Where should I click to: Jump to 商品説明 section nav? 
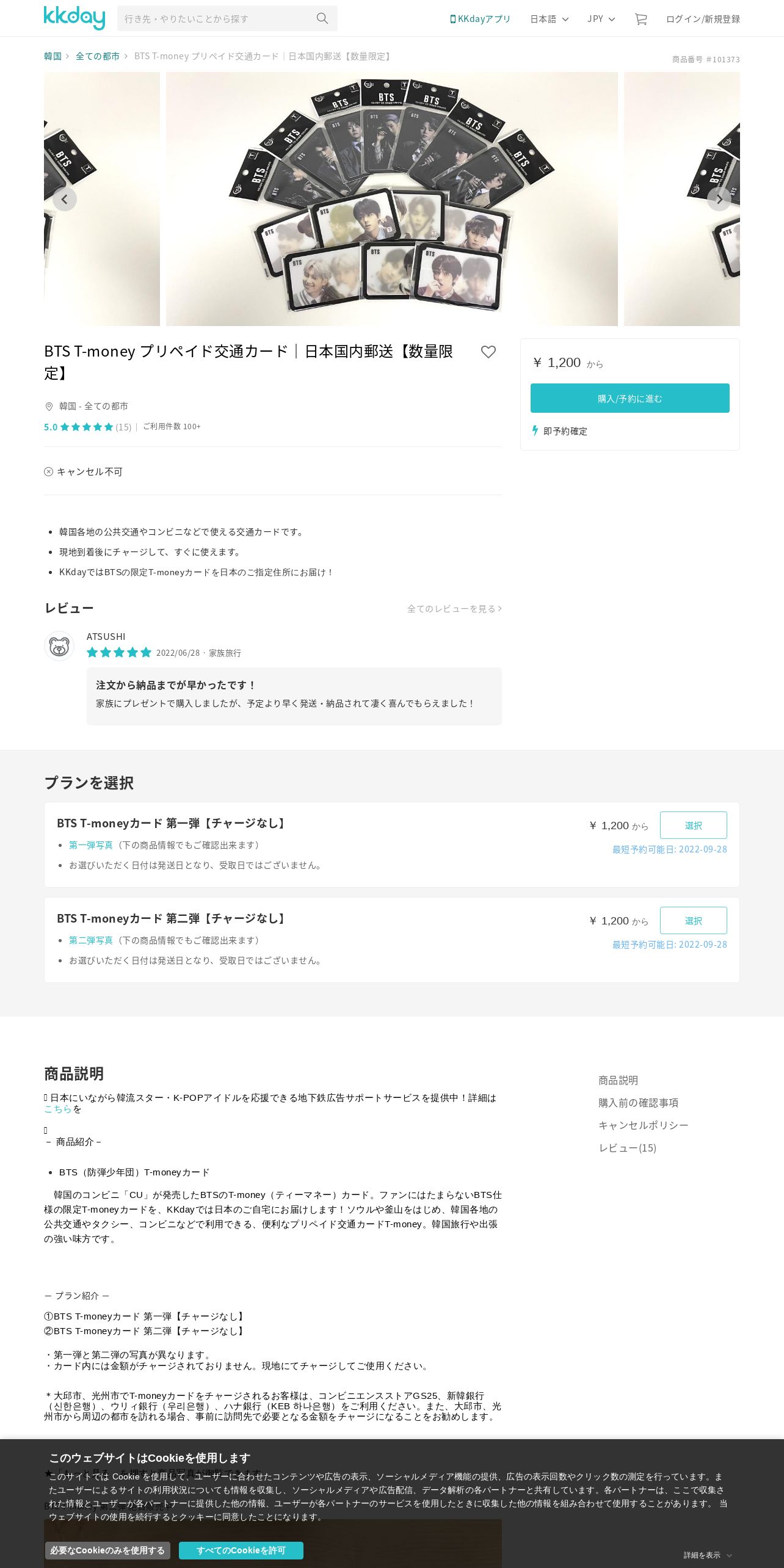click(618, 1080)
